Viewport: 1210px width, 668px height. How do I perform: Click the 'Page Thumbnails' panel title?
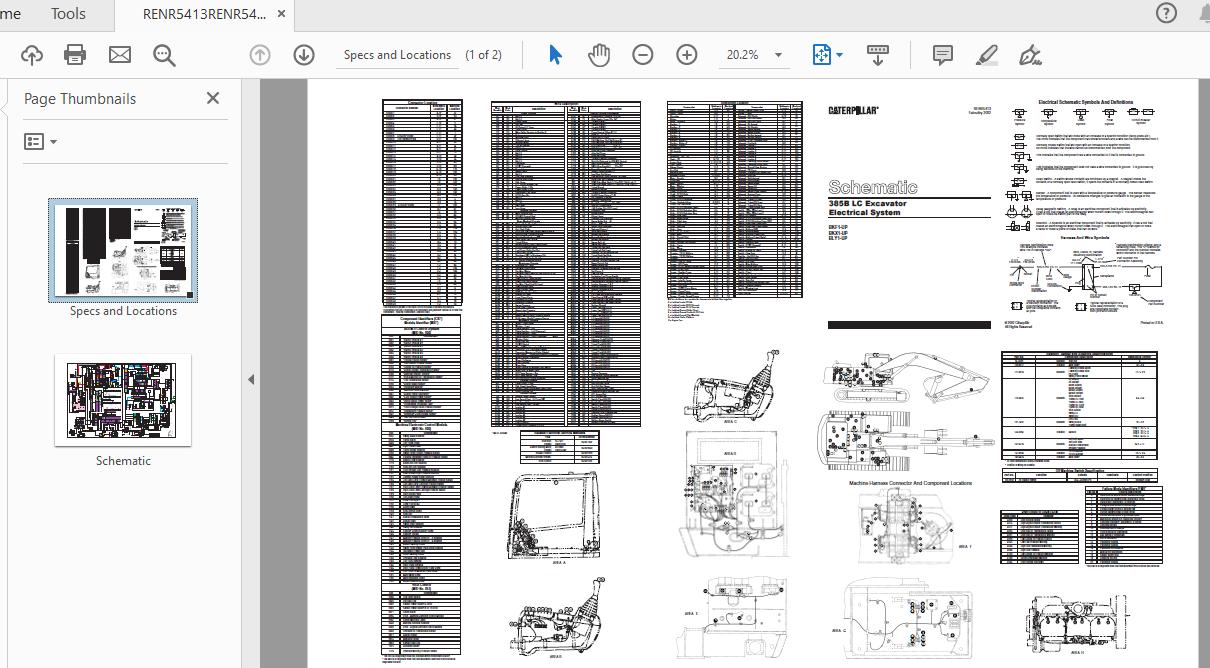coord(80,98)
